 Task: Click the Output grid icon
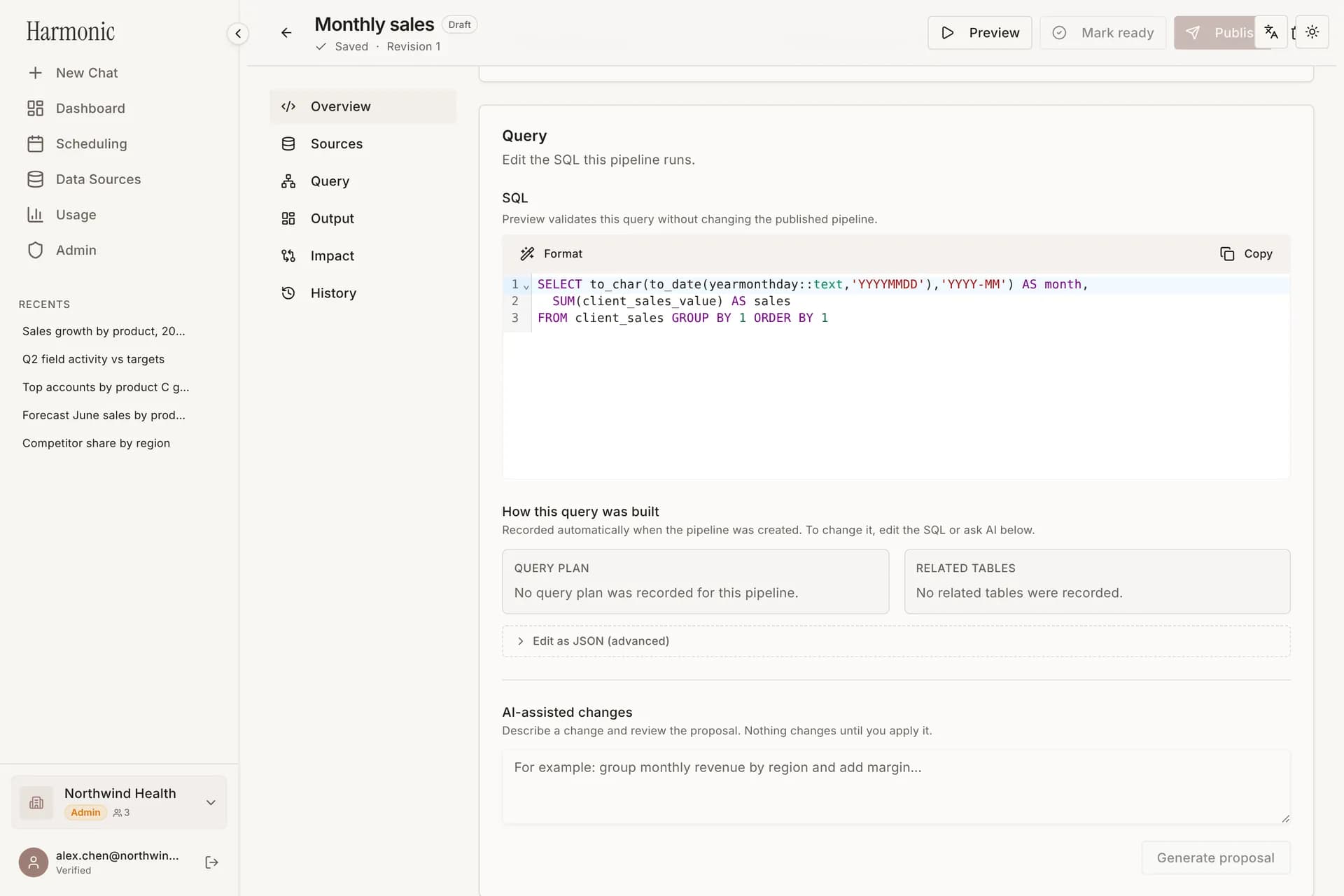click(288, 218)
